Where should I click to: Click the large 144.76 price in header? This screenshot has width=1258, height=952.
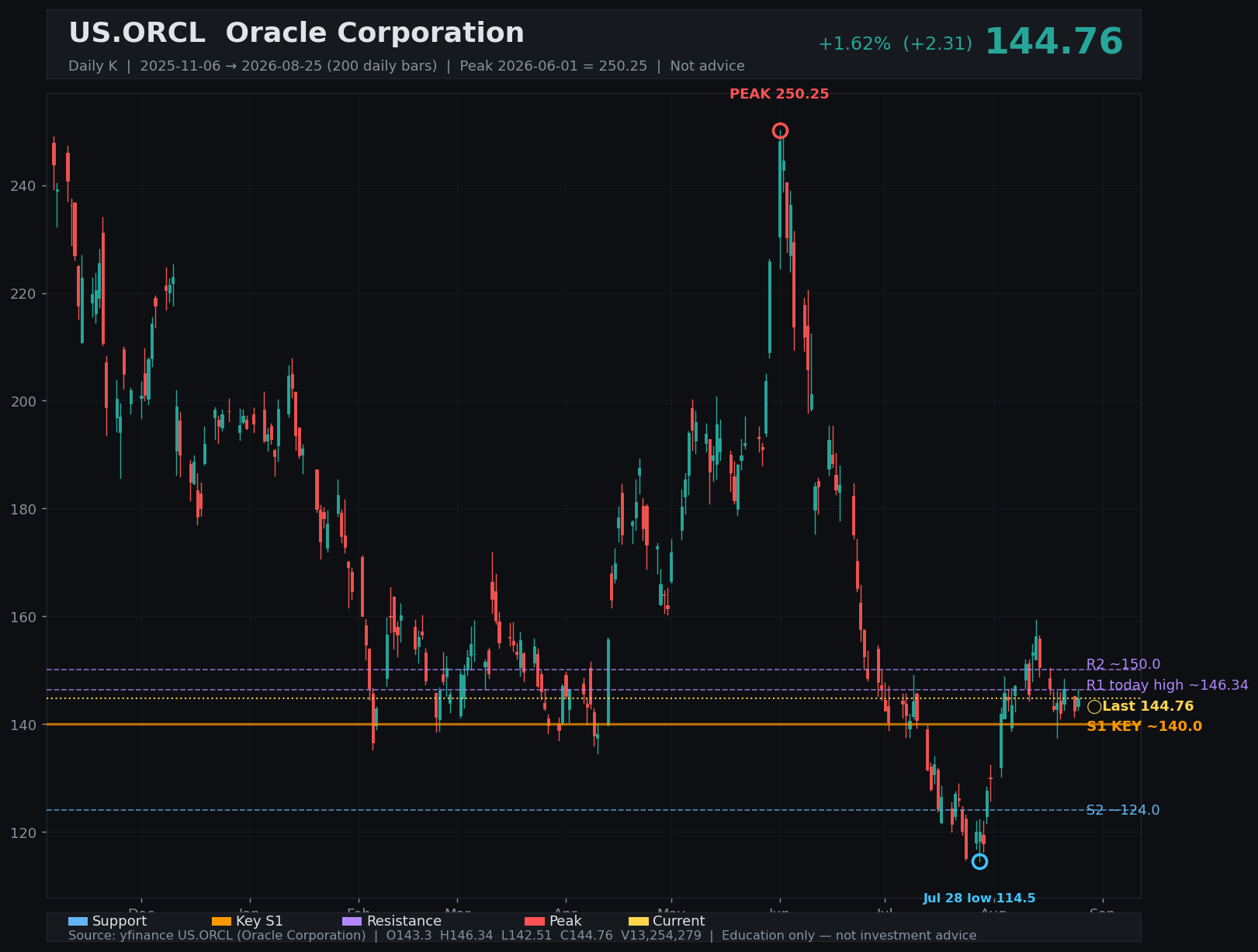[1054, 42]
